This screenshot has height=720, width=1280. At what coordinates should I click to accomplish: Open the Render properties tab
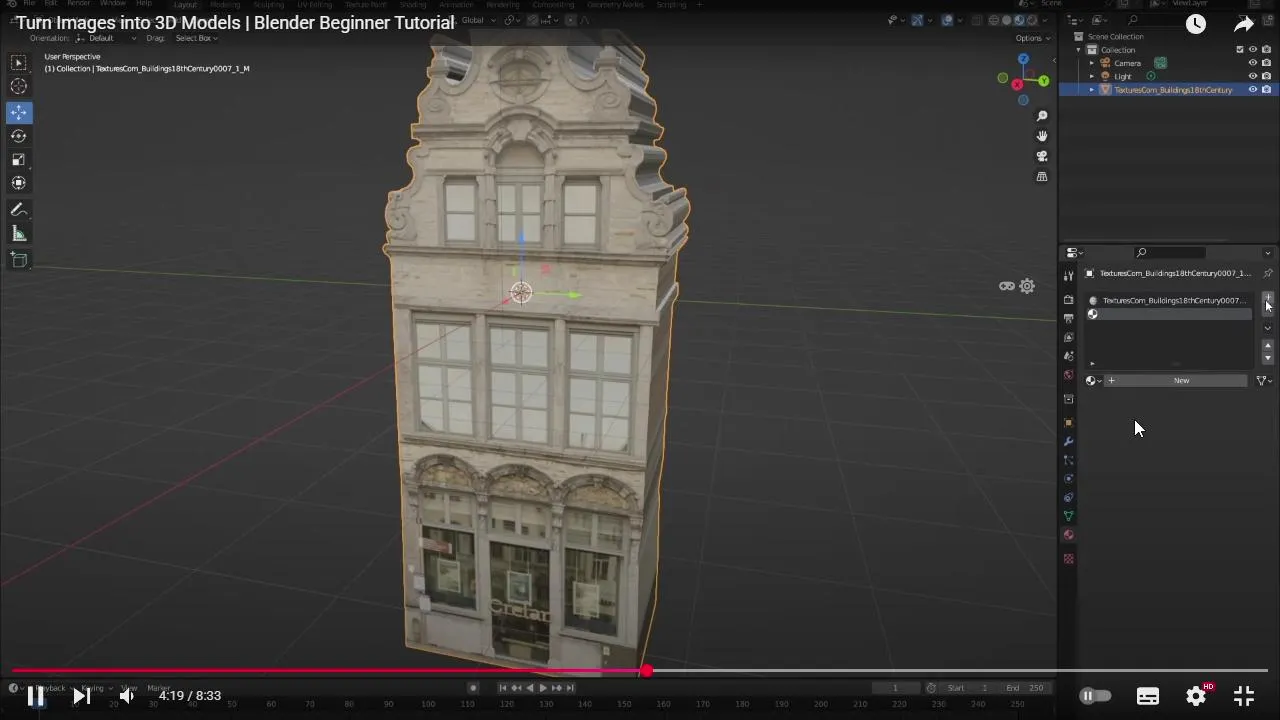coord(1068,300)
